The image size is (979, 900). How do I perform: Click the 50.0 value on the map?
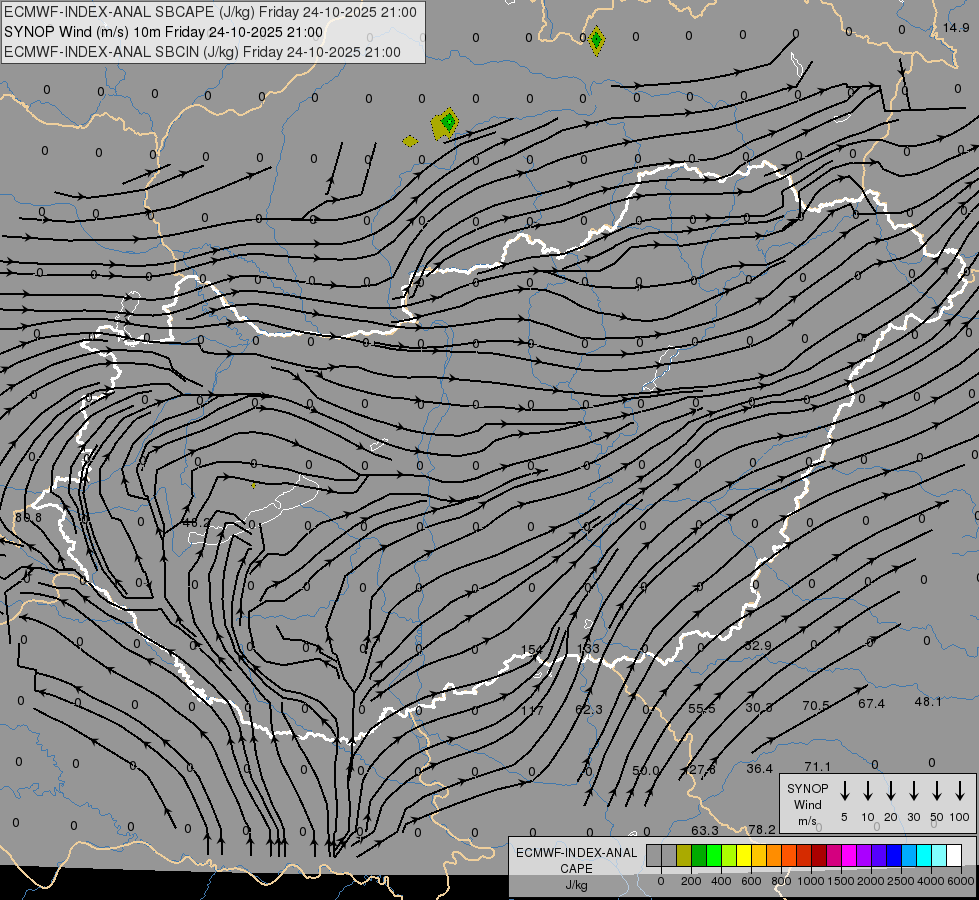click(646, 771)
